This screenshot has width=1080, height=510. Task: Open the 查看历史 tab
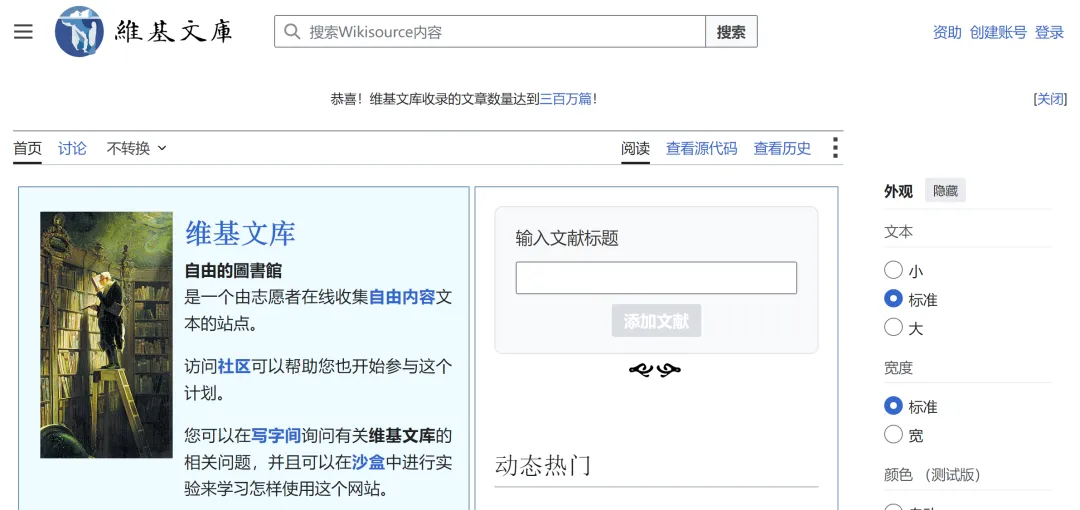pos(782,148)
